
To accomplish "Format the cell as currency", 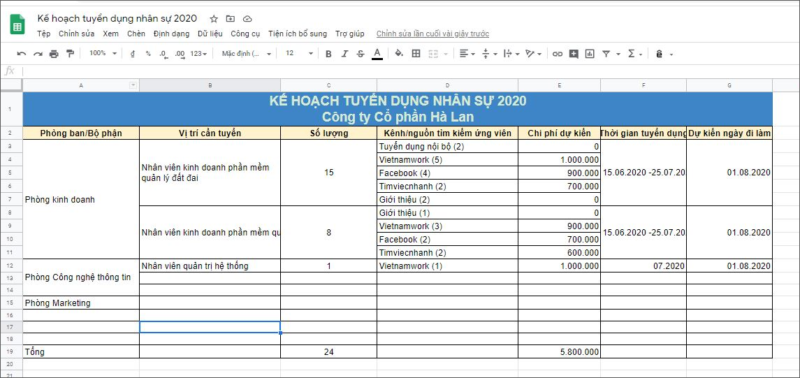I will click(133, 54).
